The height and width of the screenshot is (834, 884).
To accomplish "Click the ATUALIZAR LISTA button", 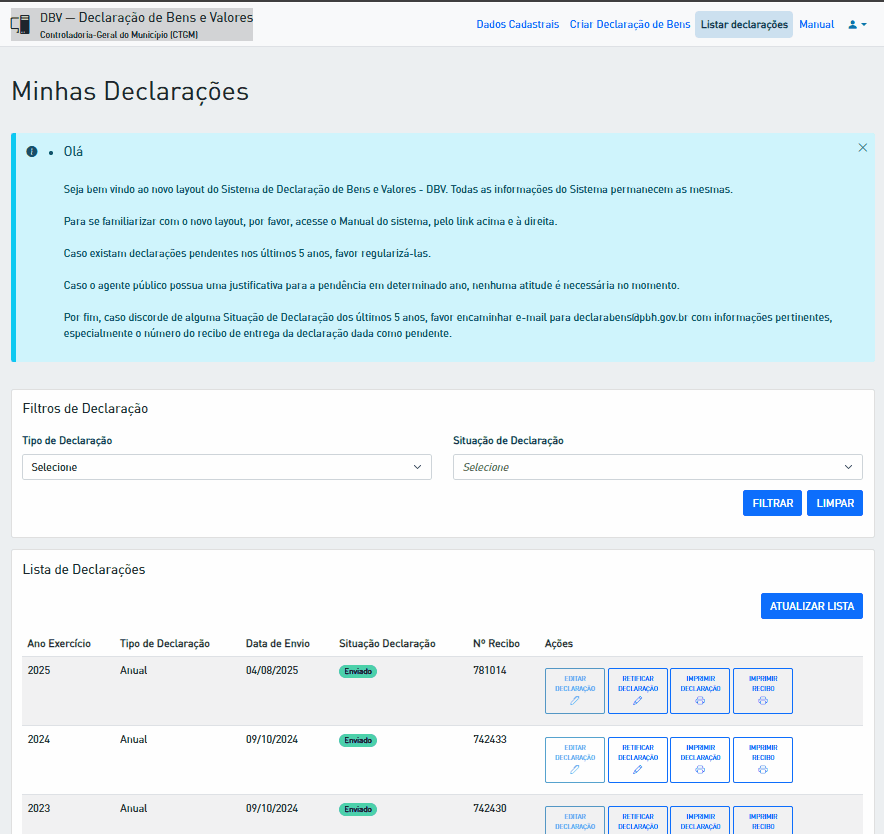I will click(x=811, y=606).
